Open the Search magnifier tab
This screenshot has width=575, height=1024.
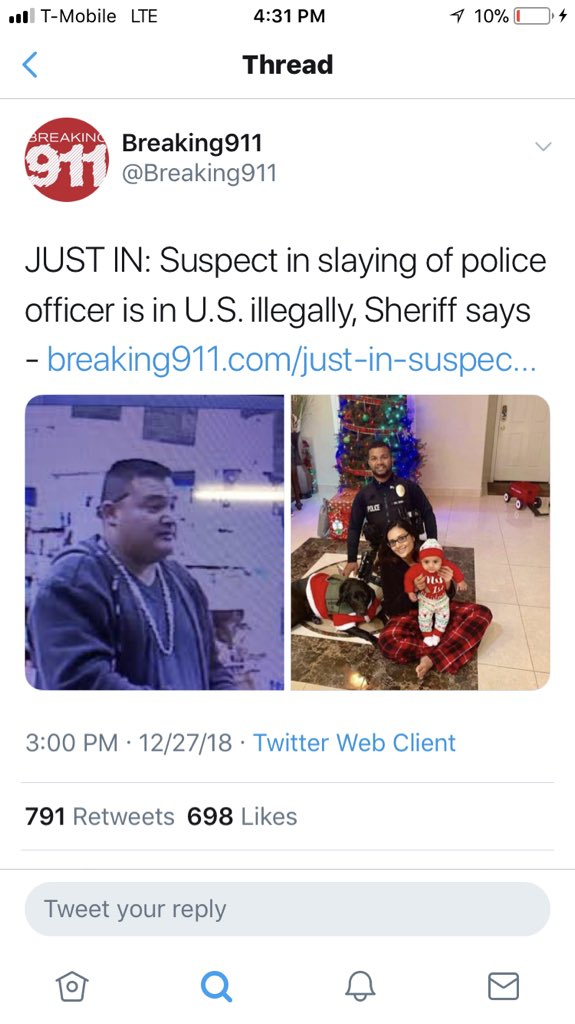click(x=216, y=985)
